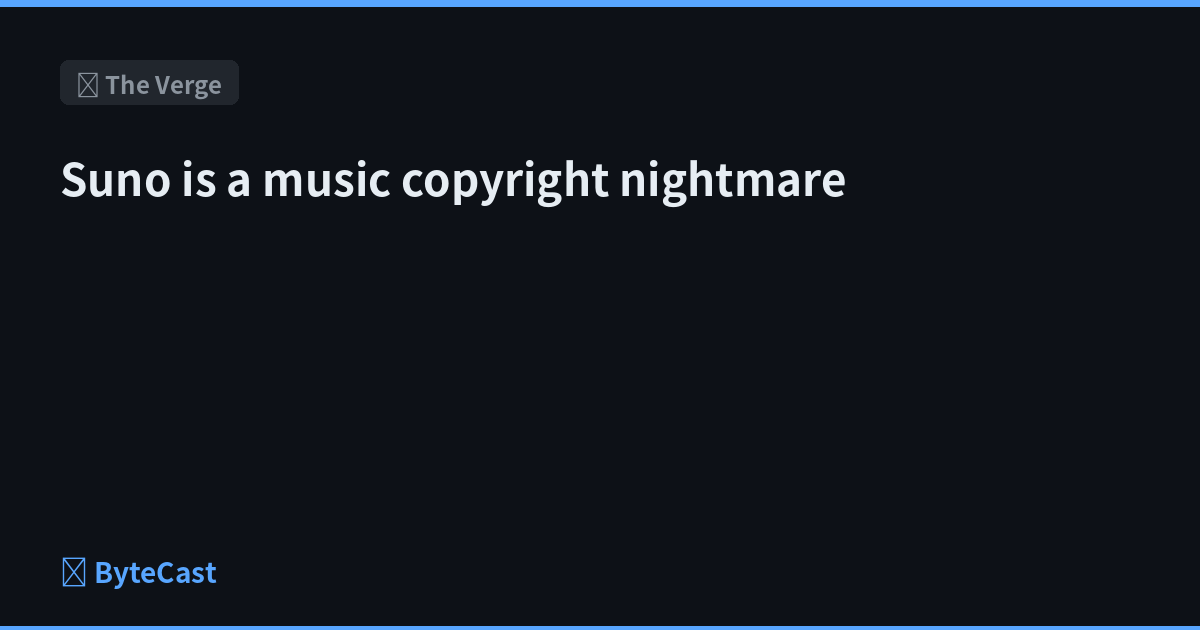The image size is (1200, 630).
Task: Click the icon before ByteCast logo text
Action: [73, 573]
